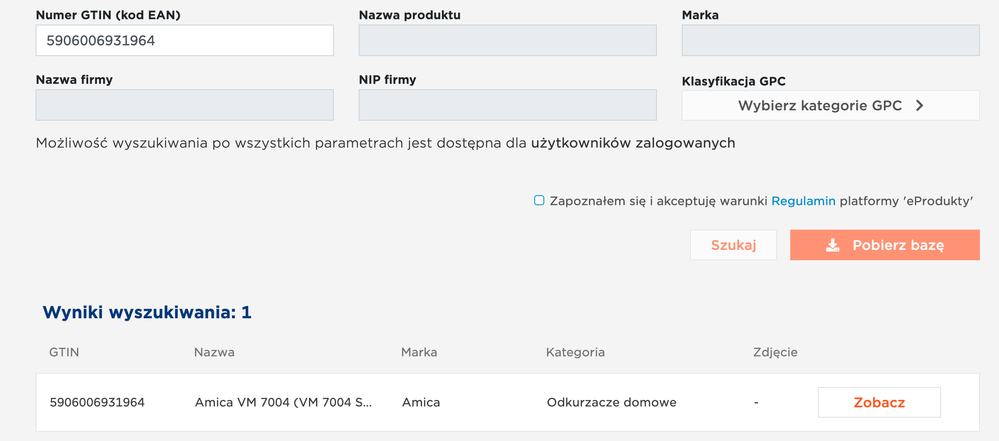Click the Marka column header in results
Image resolution: width=999 pixels, height=441 pixels.
coord(419,352)
